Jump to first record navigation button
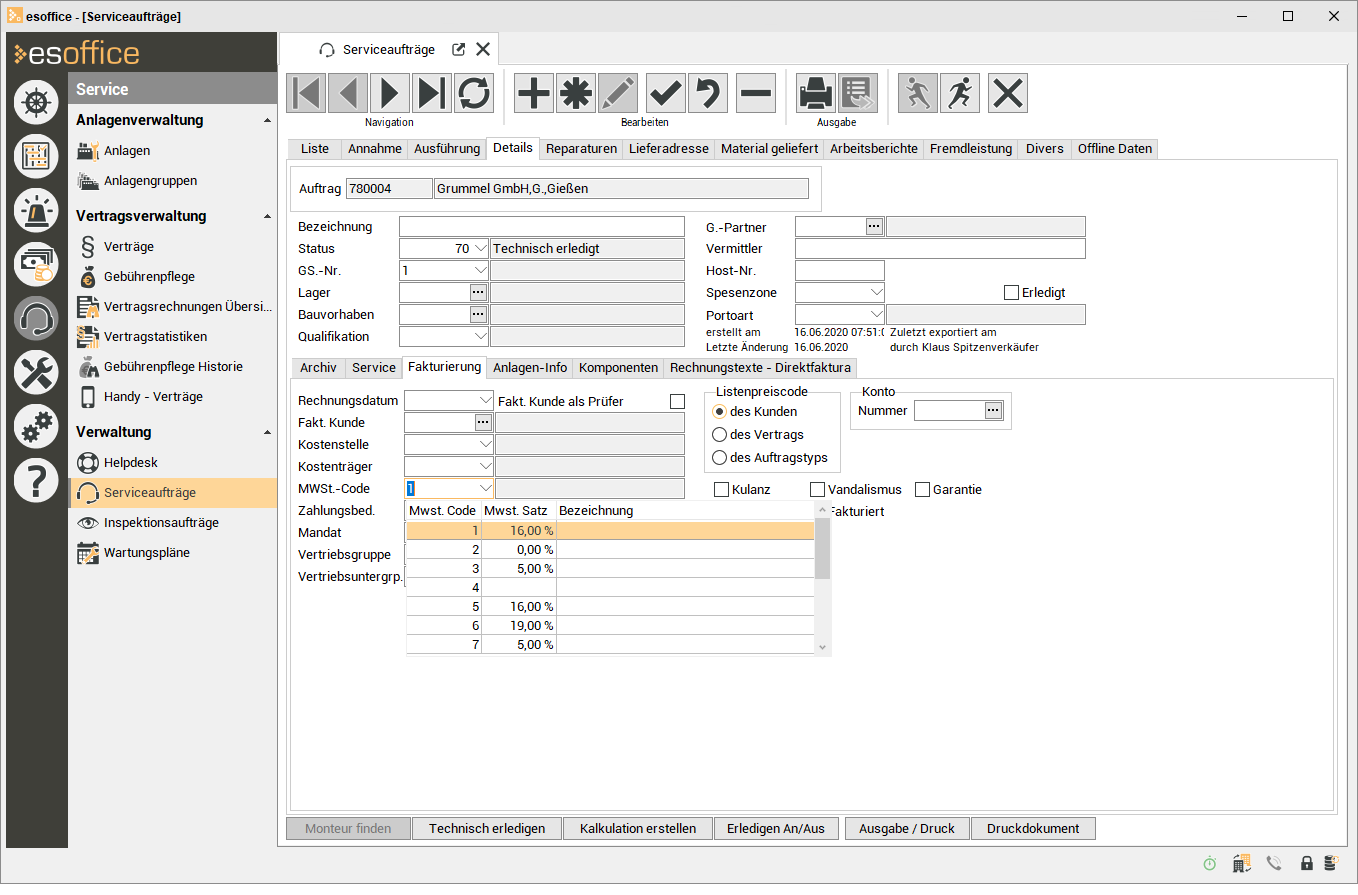 click(306, 93)
